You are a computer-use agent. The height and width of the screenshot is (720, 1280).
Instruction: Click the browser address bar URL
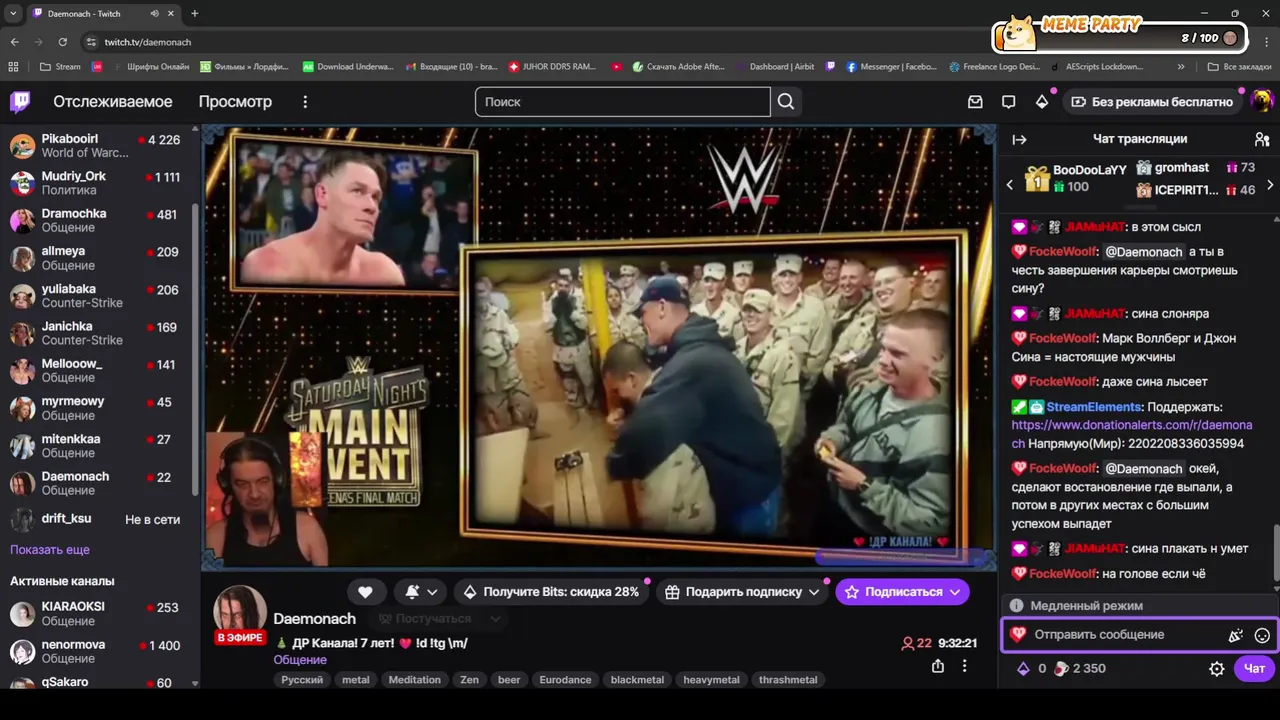[x=148, y=42]
